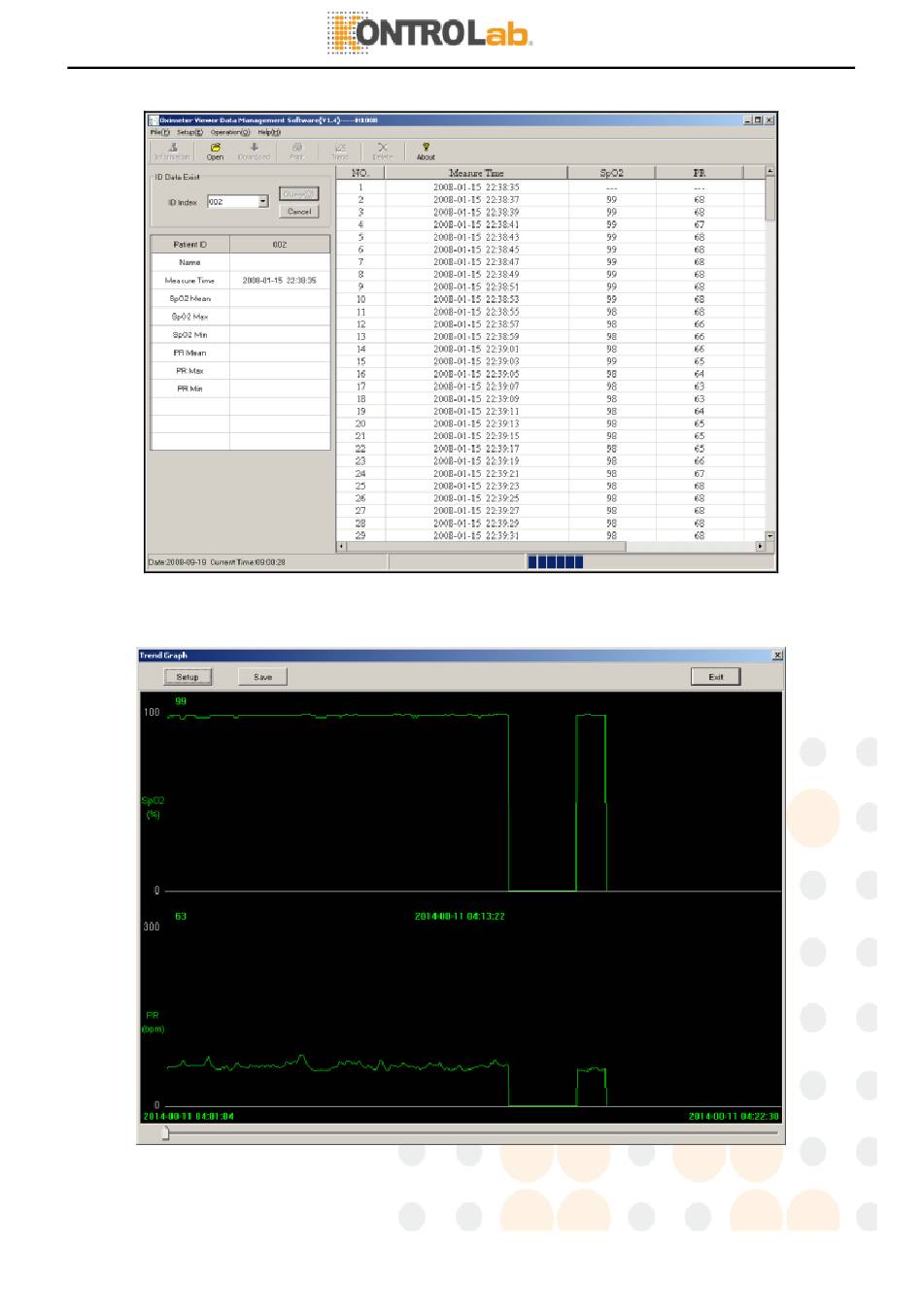
Task: Click the SpO2 column header
Action: pyautogui.click(x=611, y=173)
